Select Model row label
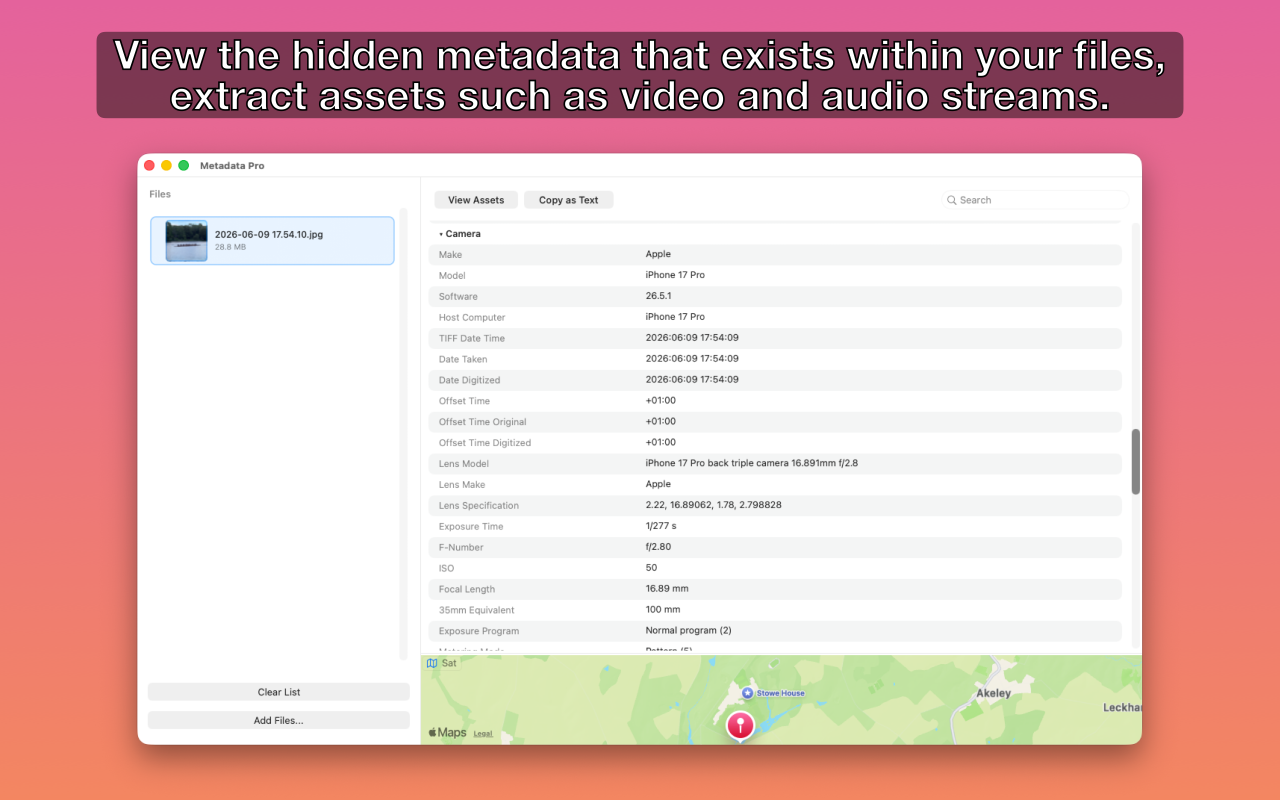Screen dimensions: 1280x800 pyautogui.click(x=452, y=275)
